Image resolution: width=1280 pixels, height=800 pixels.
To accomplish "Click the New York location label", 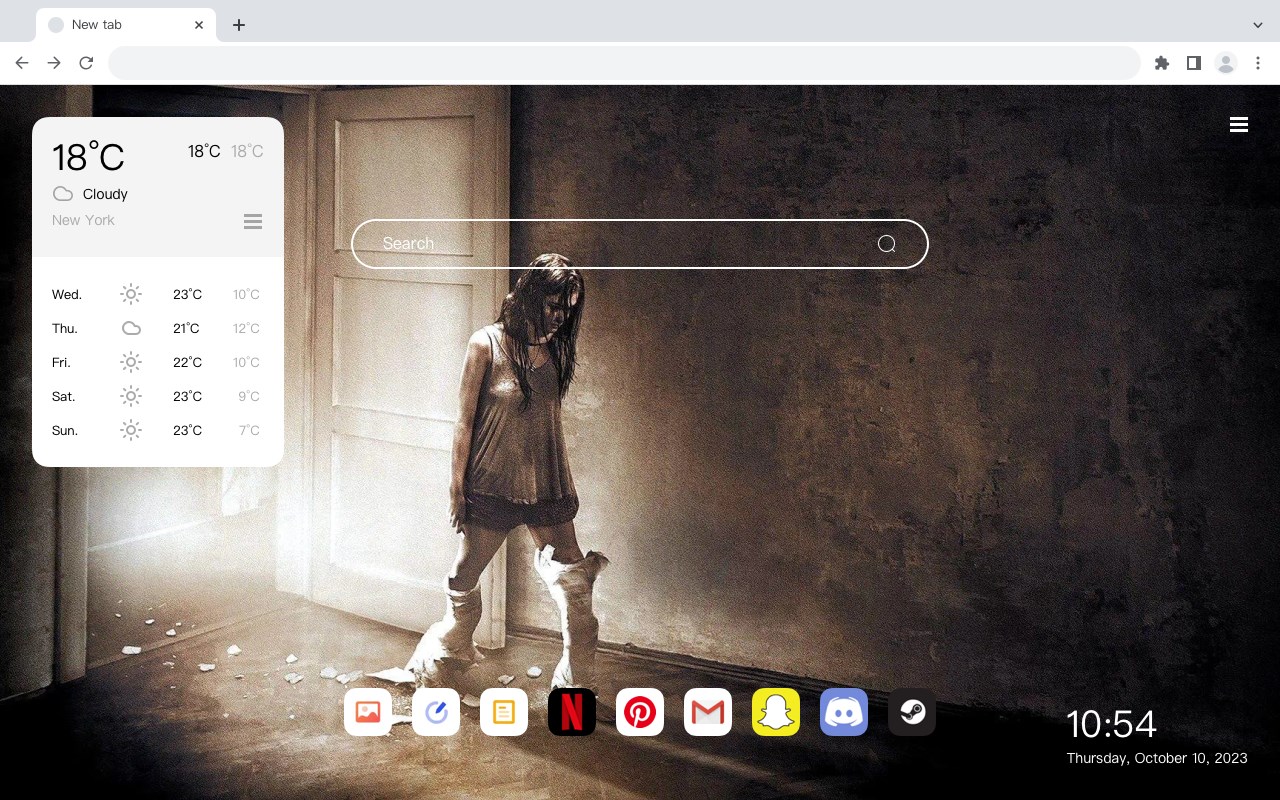I will point(83,220).
